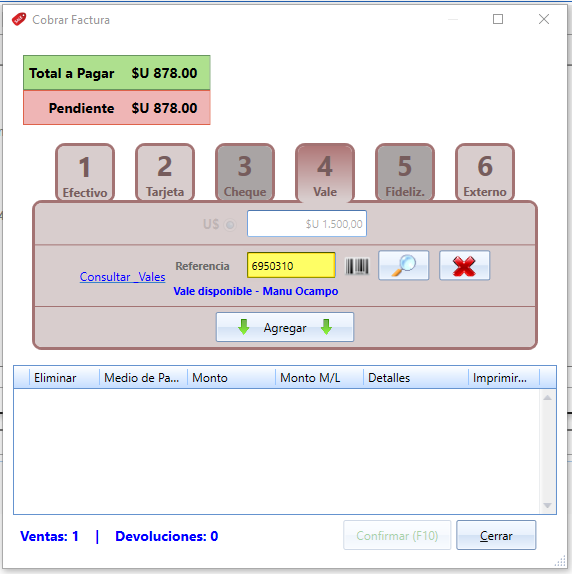Search voucher with magnifying glass button
Viewport: 572px width, 574px height.
tap(403, 265)
